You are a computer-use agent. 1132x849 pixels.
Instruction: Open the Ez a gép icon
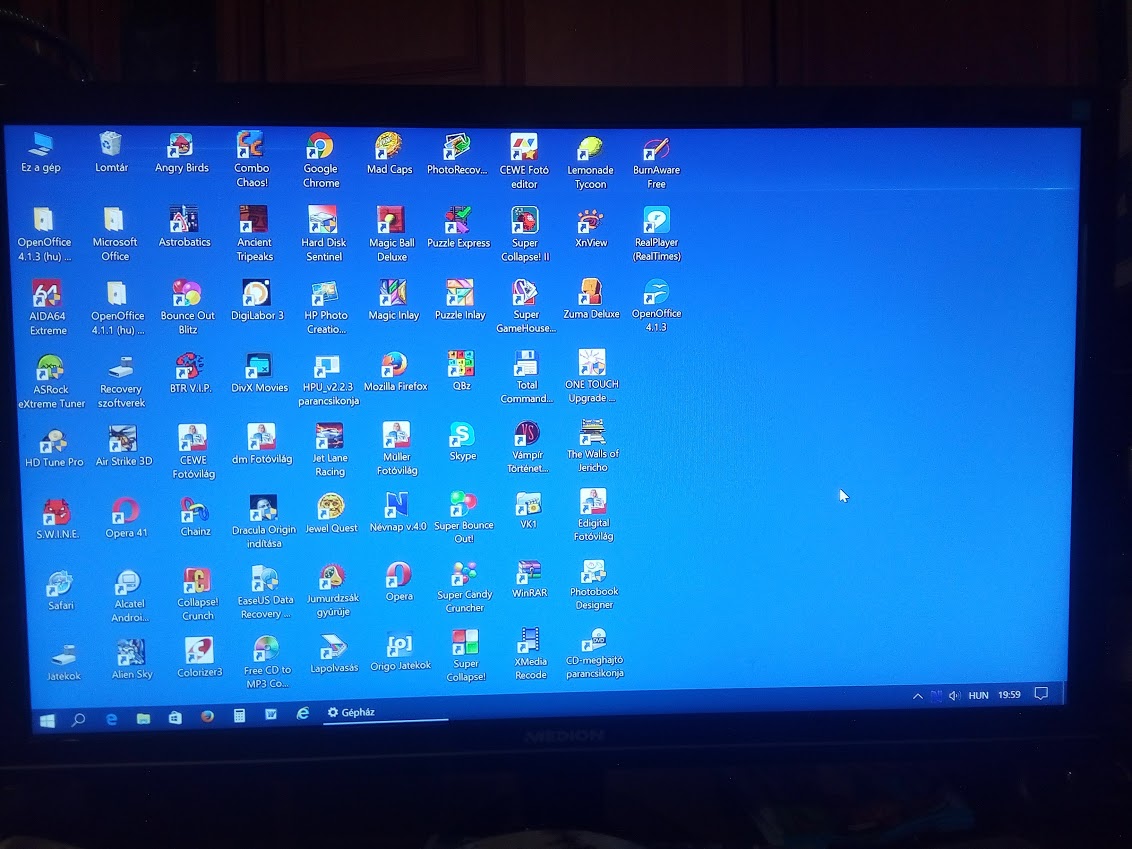click(x=40, y=152)
